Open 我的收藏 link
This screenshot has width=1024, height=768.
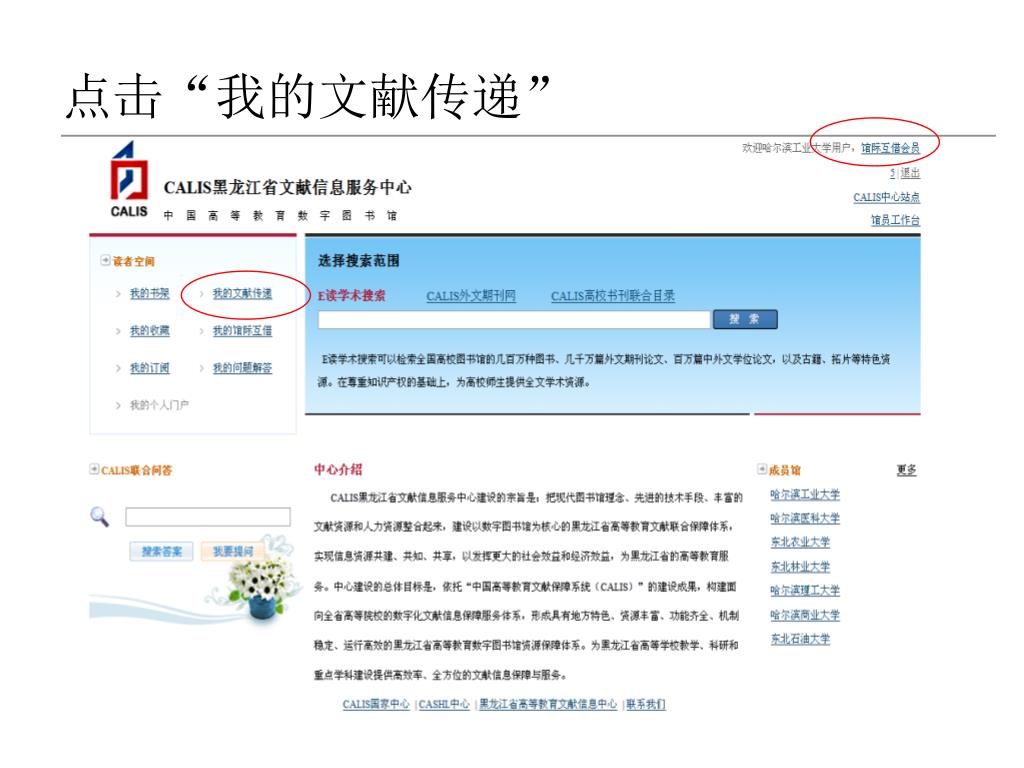[150, 330]
